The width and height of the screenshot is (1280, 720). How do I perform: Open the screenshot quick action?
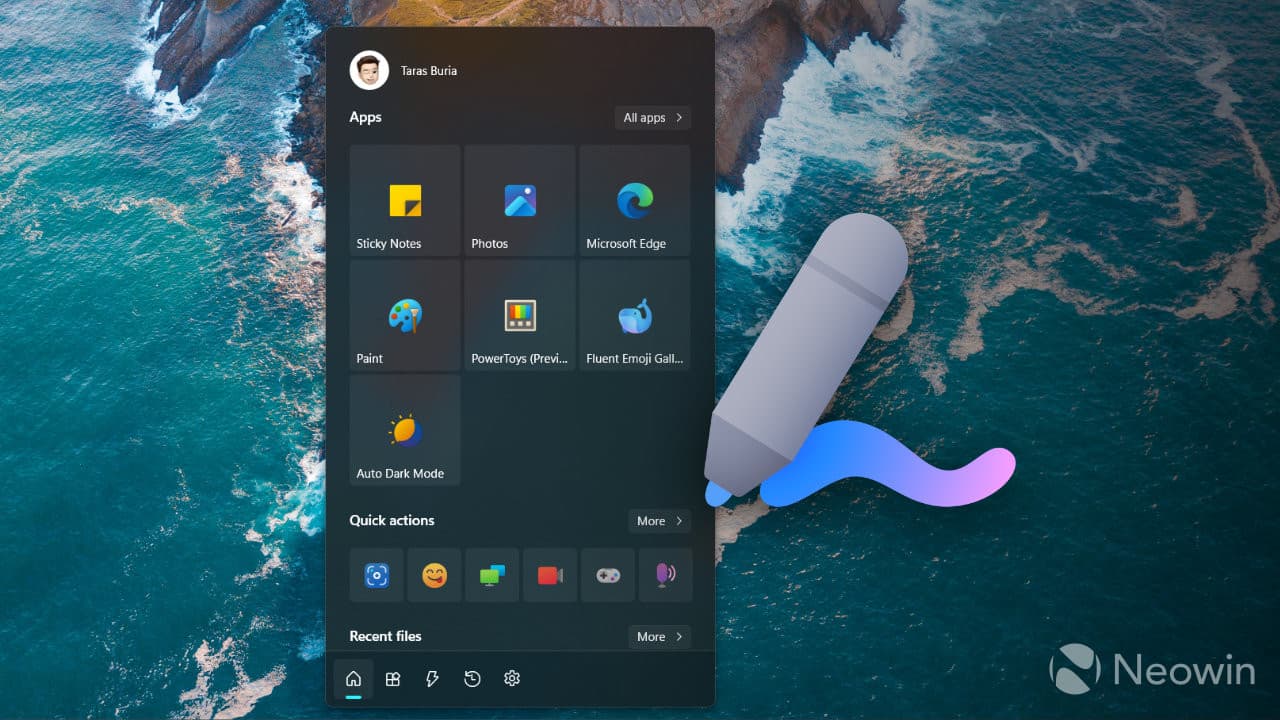pos(376,575)
